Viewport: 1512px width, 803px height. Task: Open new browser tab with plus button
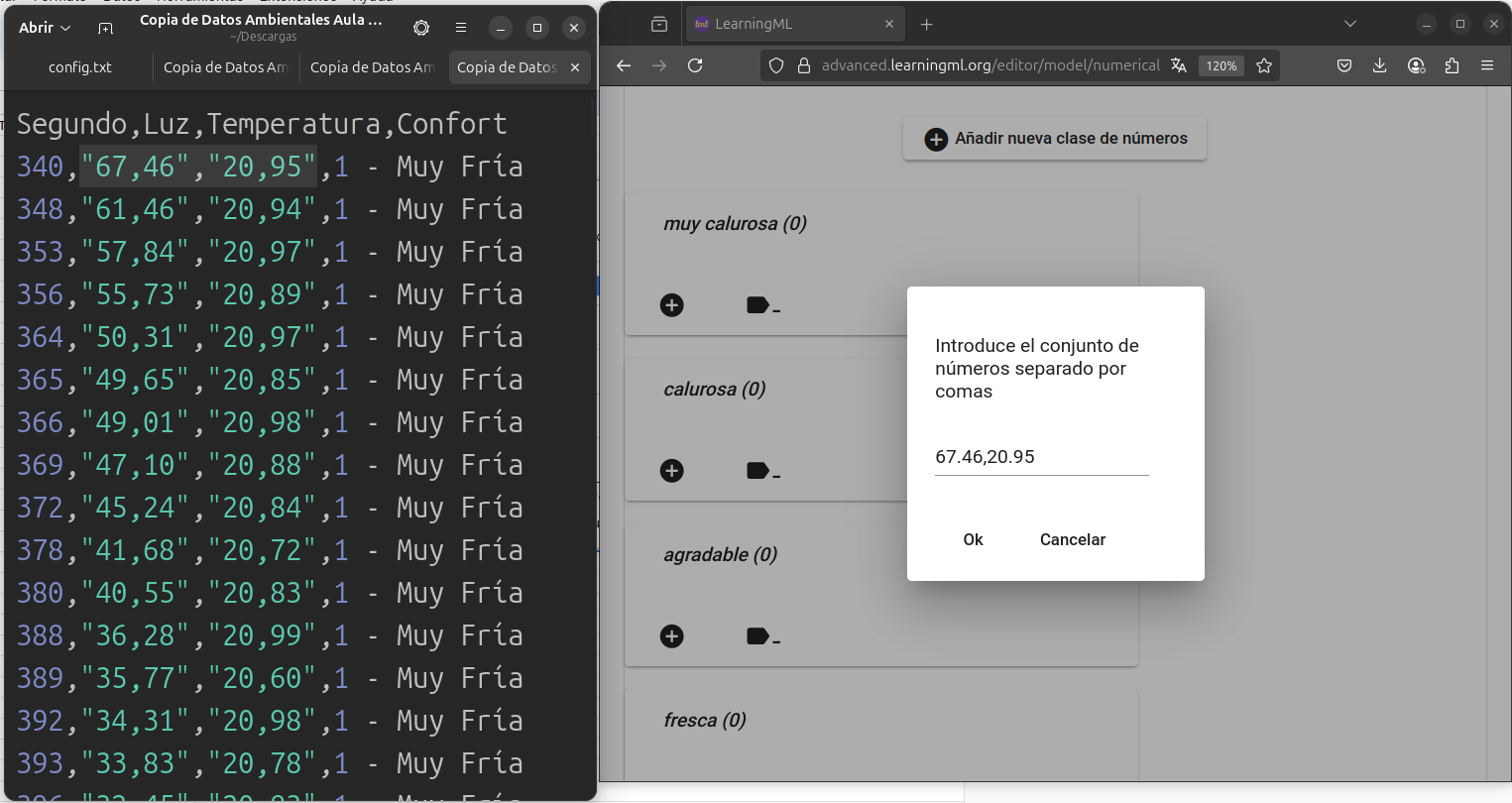[927, 24]
